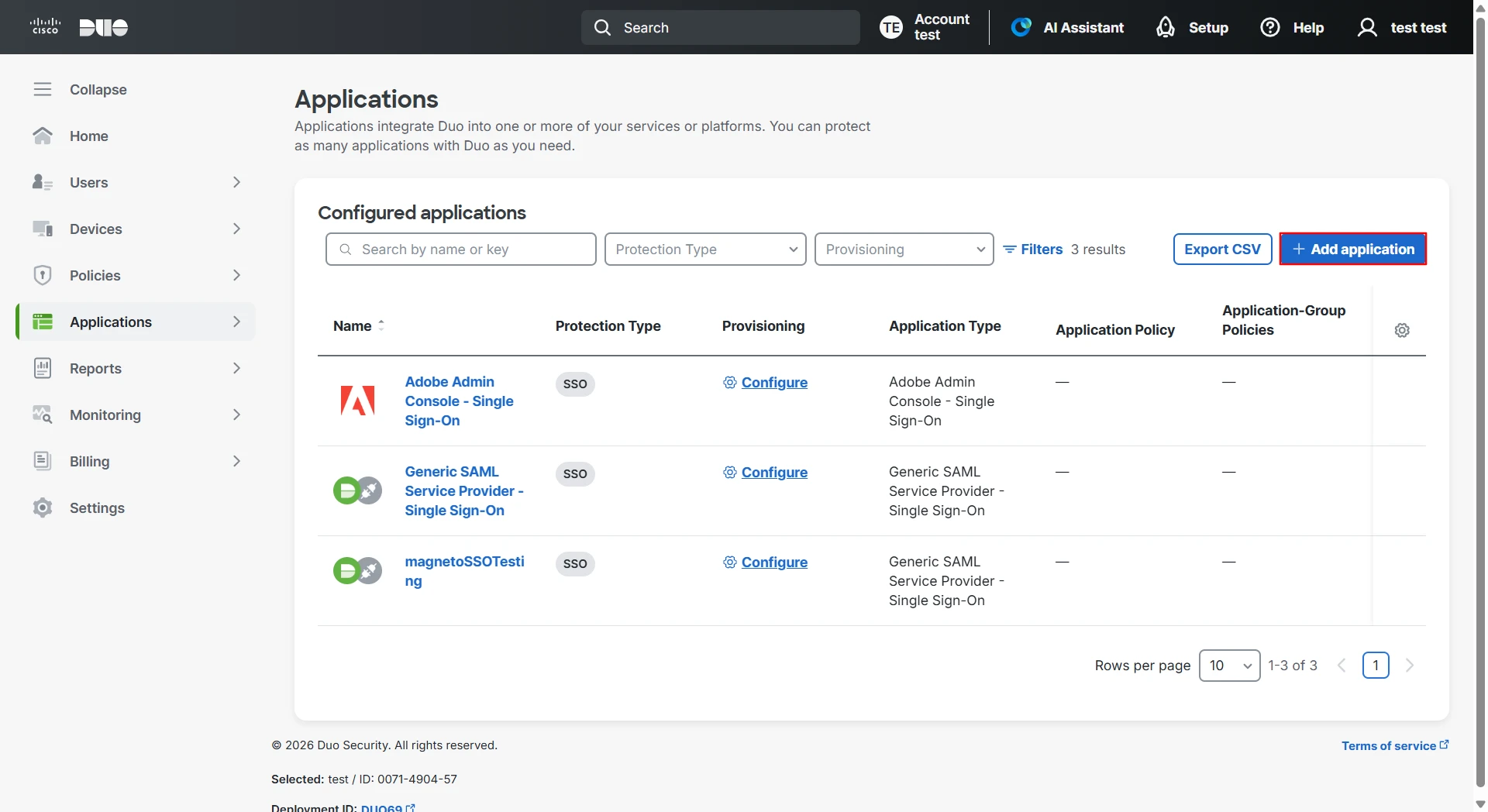
Task: Click the previous page arrow
Action: click(x=1342, y=666)
